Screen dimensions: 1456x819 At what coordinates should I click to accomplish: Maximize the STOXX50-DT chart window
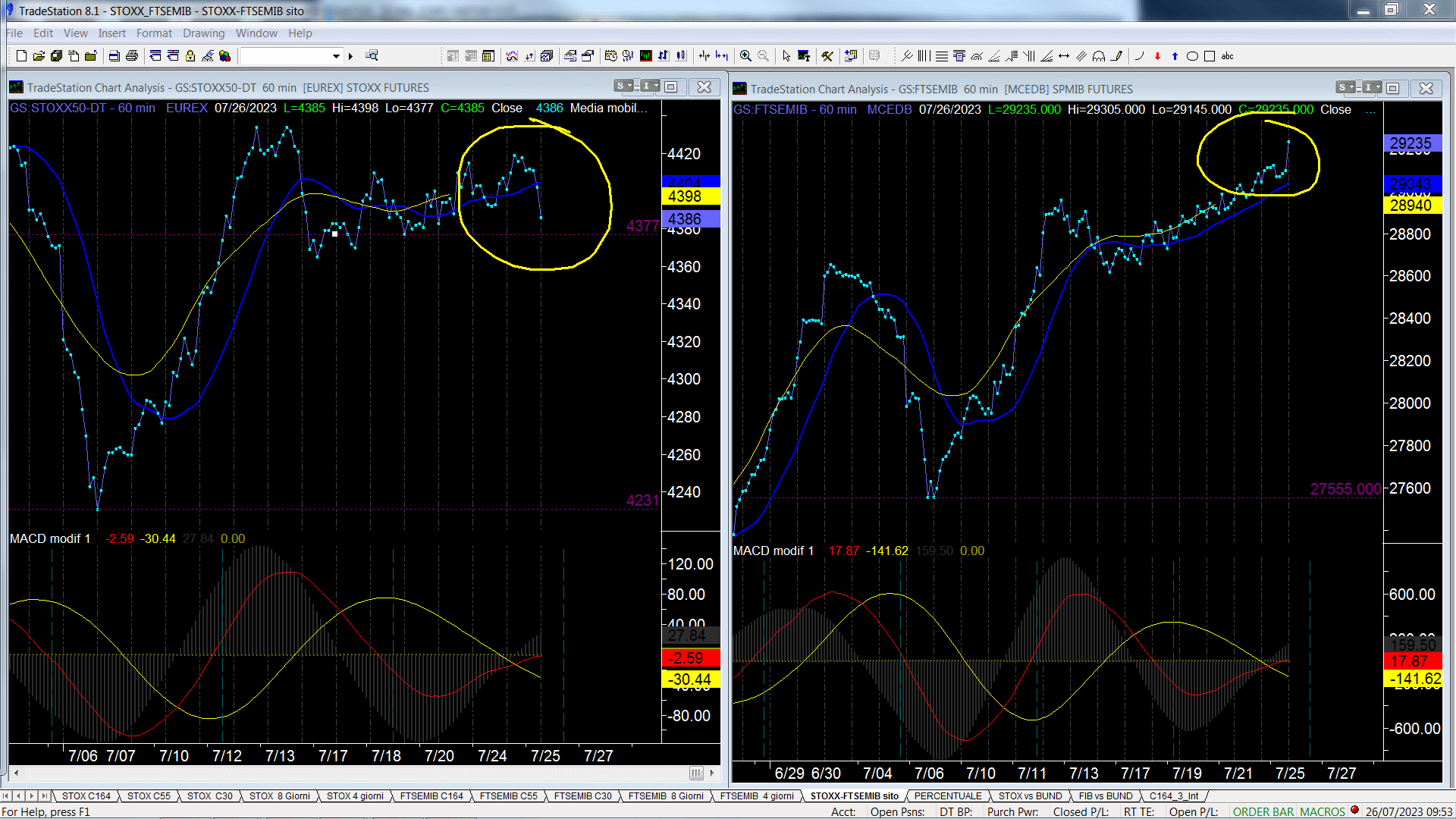(x=671, y=86)
